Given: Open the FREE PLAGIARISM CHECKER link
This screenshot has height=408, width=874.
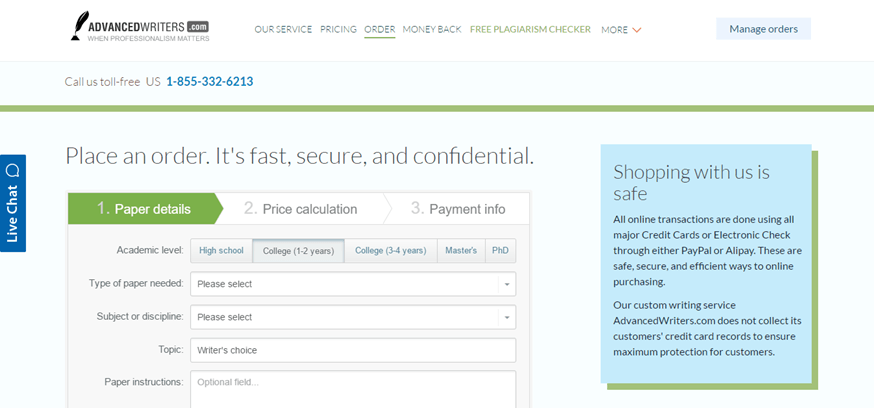Looking at the screenshot, I should pyautogui.click(x=530, y=30).
